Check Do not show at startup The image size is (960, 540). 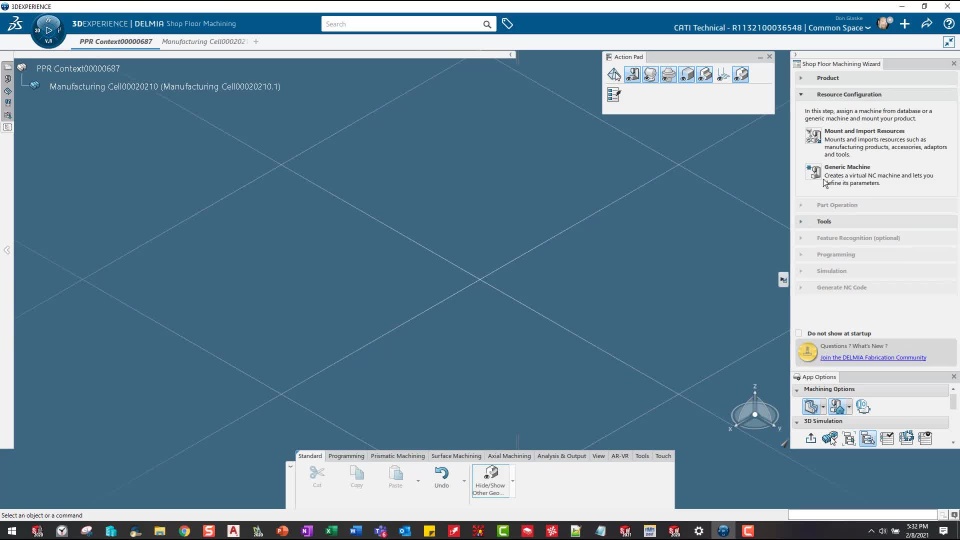click(x=798, y=334)
